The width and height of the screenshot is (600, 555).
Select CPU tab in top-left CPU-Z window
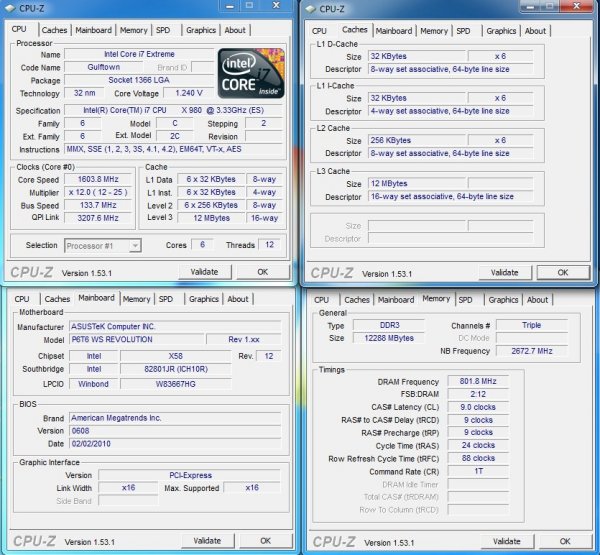pyautogui.click(x=19, y=29)
